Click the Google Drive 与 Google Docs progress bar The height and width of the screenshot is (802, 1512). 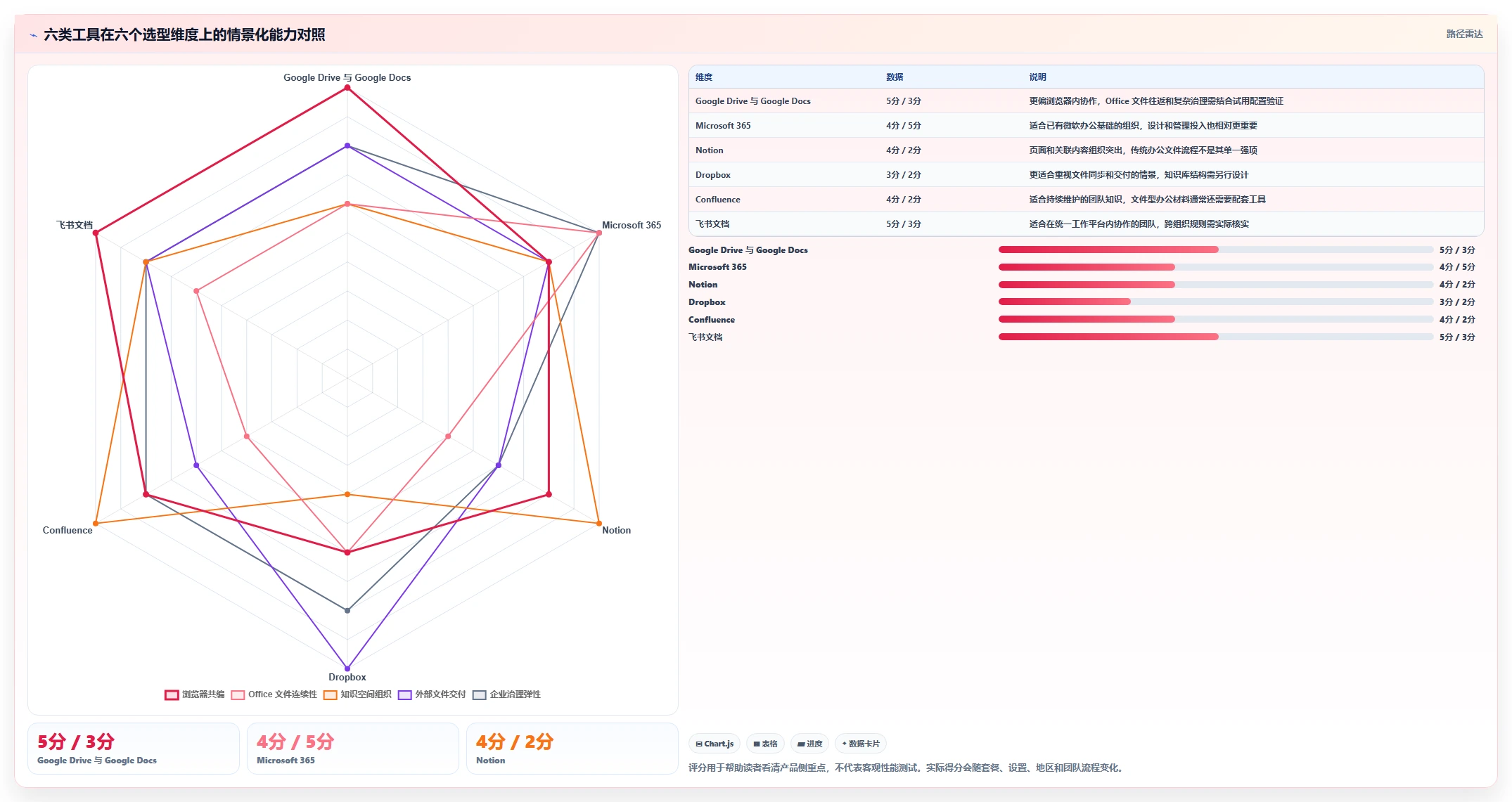(1216, 250)
